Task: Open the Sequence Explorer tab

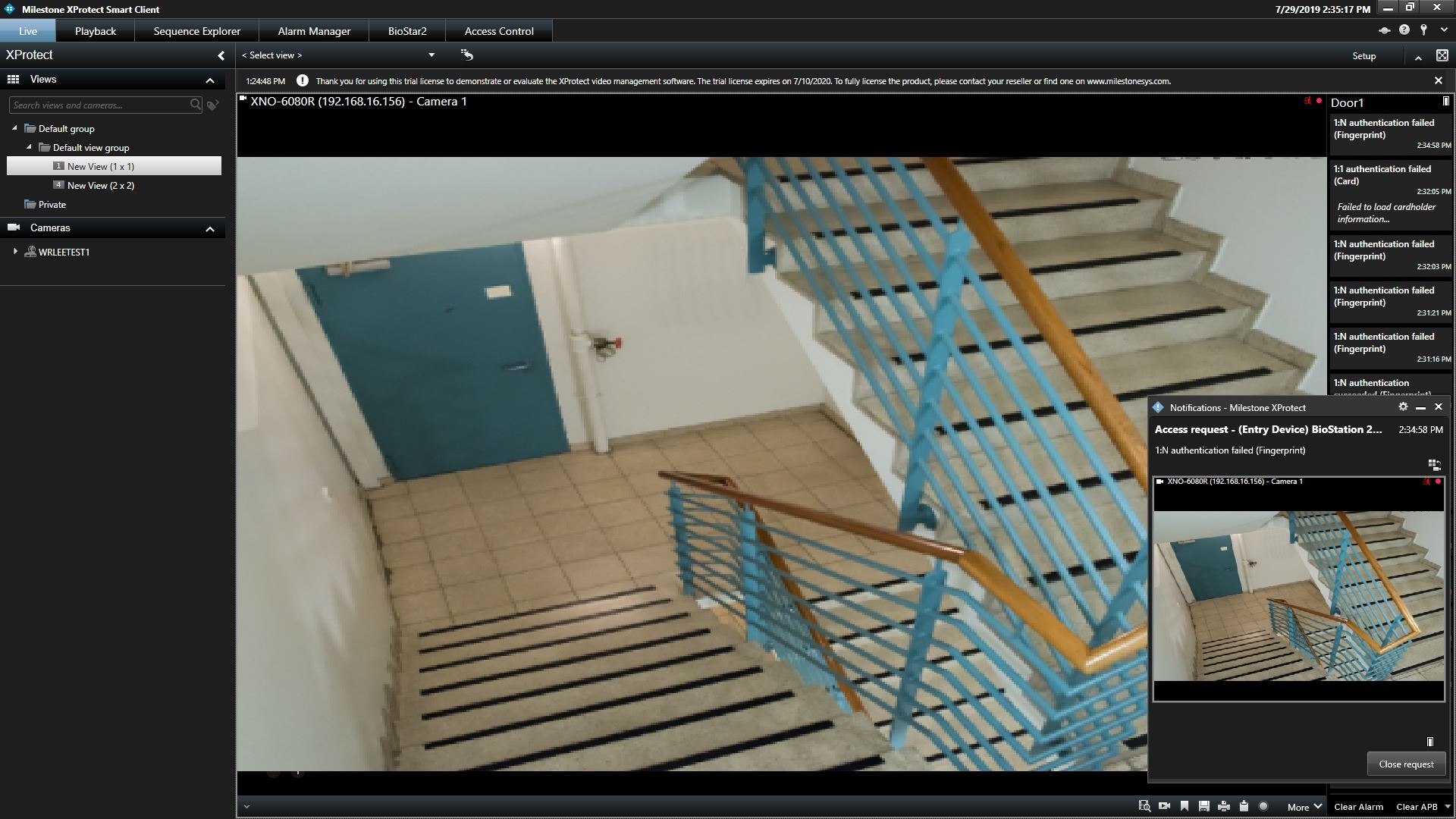Action: pos(197,31)
